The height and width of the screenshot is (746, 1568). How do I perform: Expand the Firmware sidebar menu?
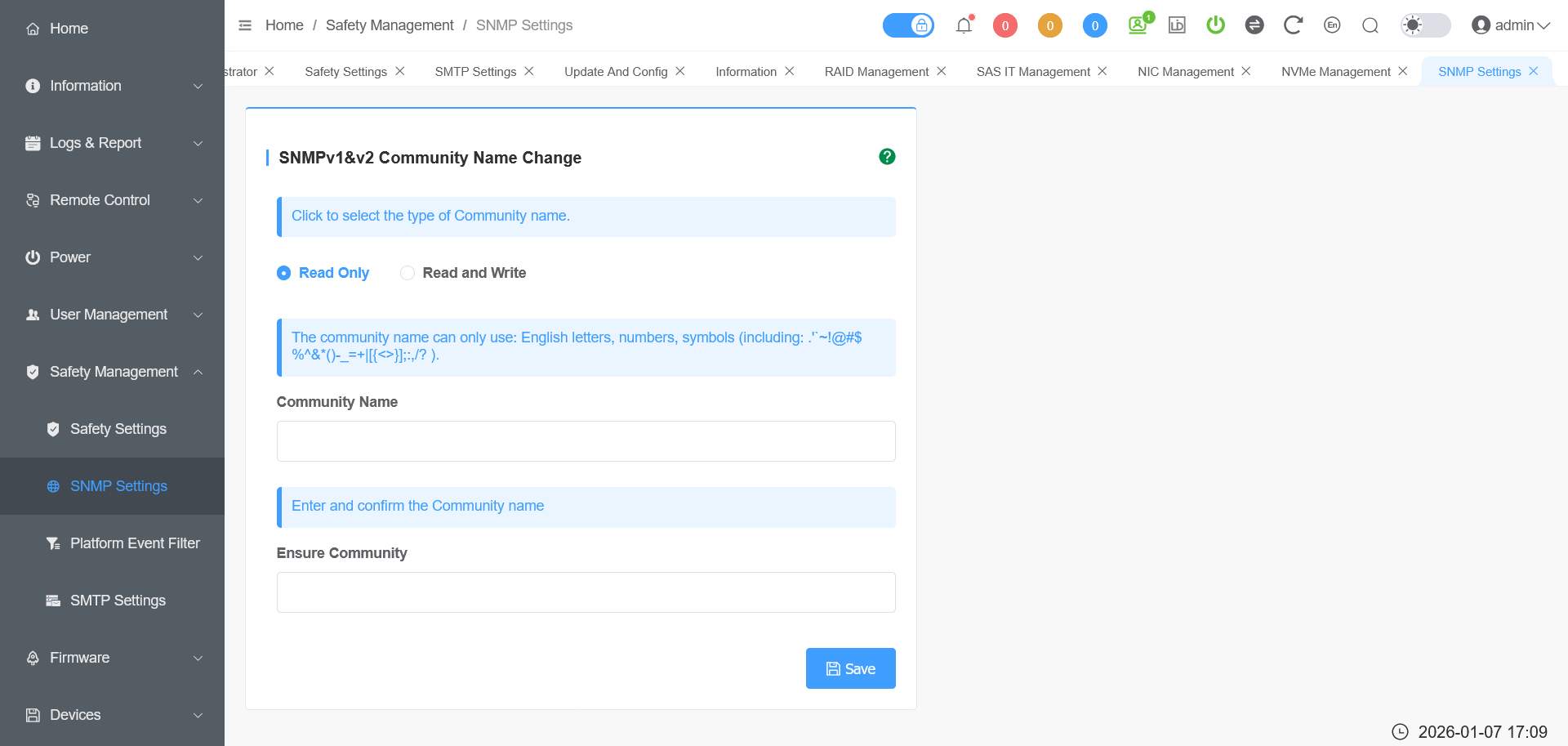pos(113,658)
